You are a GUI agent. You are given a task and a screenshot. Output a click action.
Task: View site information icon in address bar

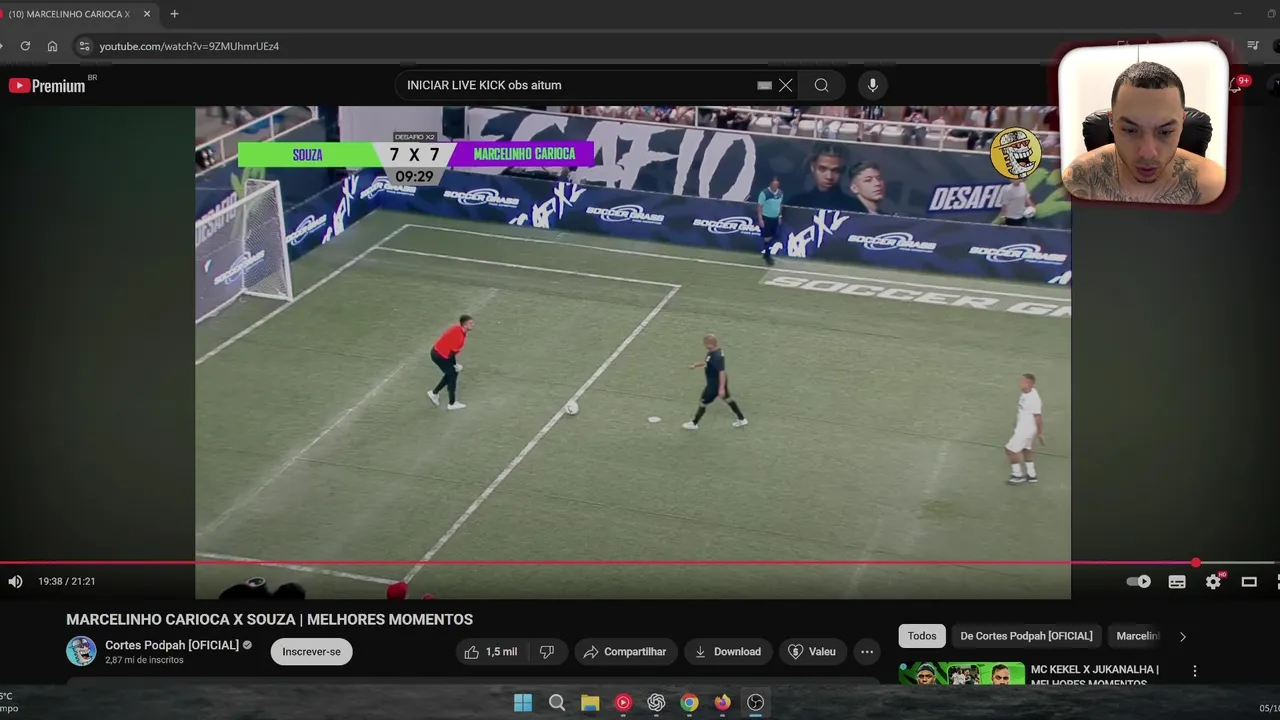(84, 46)
